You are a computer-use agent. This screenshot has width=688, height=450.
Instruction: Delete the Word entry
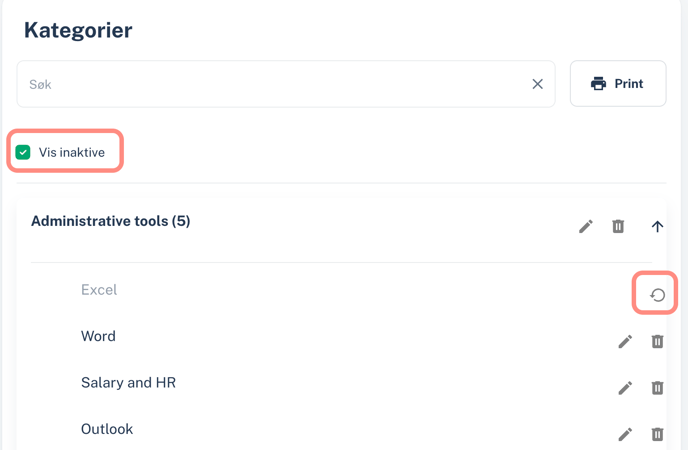point(657,341)
